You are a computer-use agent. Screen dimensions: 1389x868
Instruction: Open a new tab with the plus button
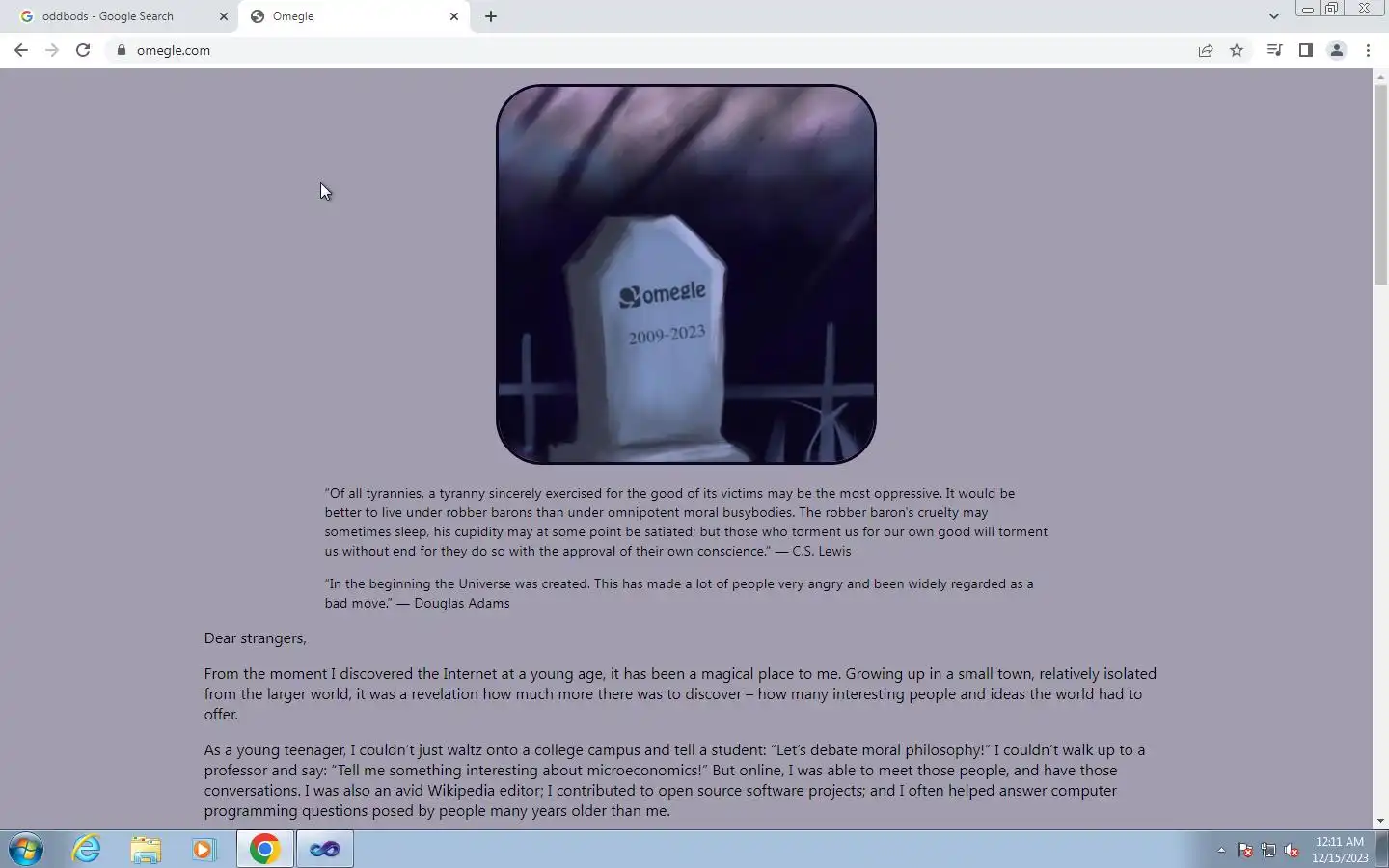click(x=491, y=16)
